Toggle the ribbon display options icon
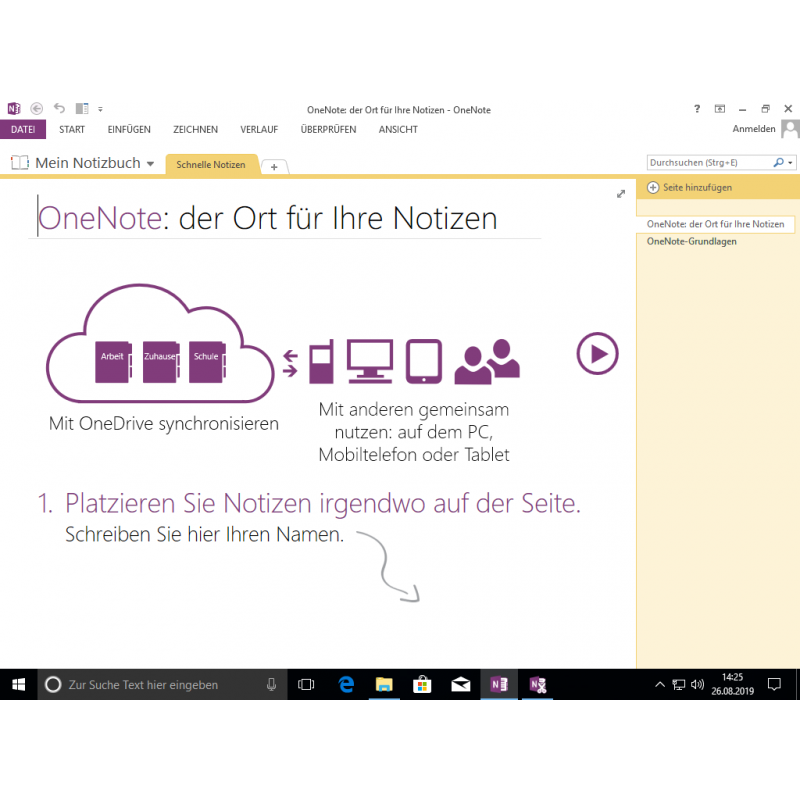The image size is (800, 800). pos(719,109)
